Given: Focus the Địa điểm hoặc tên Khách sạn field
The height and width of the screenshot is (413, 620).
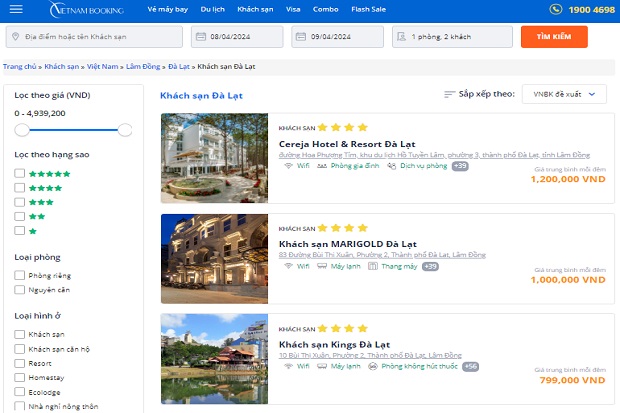Looking at the screenshot, I should tap(94, 37).
